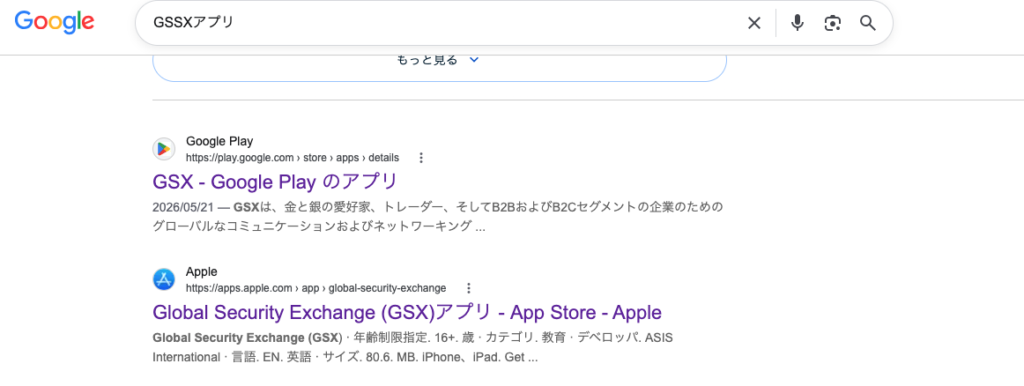
Task: Click the play.google.com URL breadcrumb
Action: tap(293, 157)
